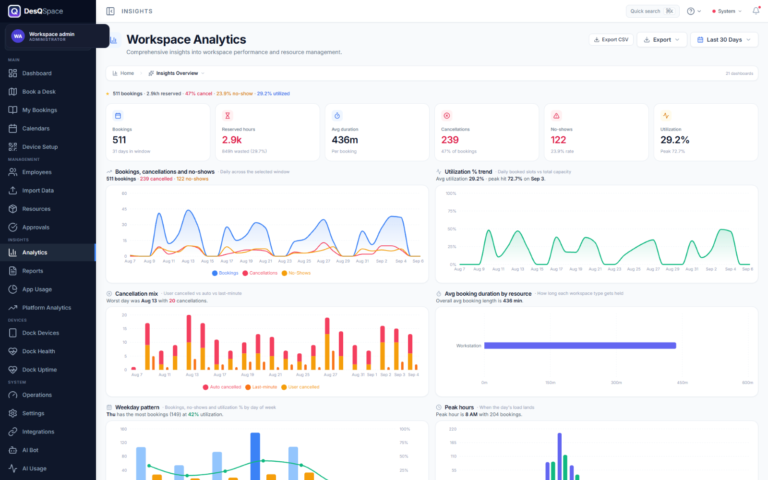The width and height of the screenshot is (768, 480).
Task: Change the Last 30 Days range
Action: point(724,40)
